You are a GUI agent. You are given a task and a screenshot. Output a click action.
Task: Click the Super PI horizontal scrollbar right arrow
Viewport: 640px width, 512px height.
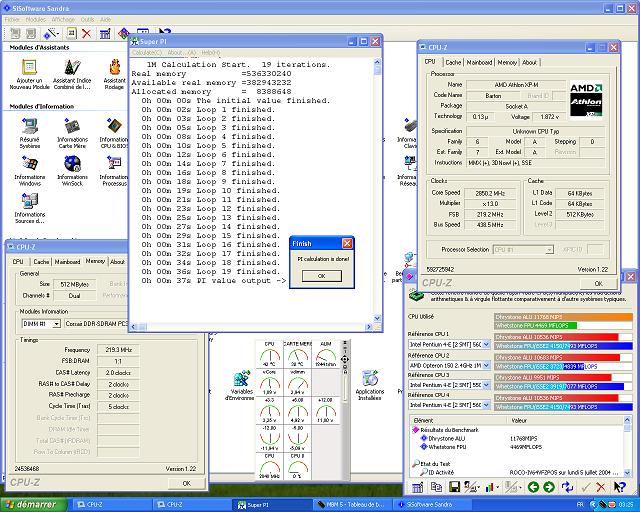click(x=369, y=327)
